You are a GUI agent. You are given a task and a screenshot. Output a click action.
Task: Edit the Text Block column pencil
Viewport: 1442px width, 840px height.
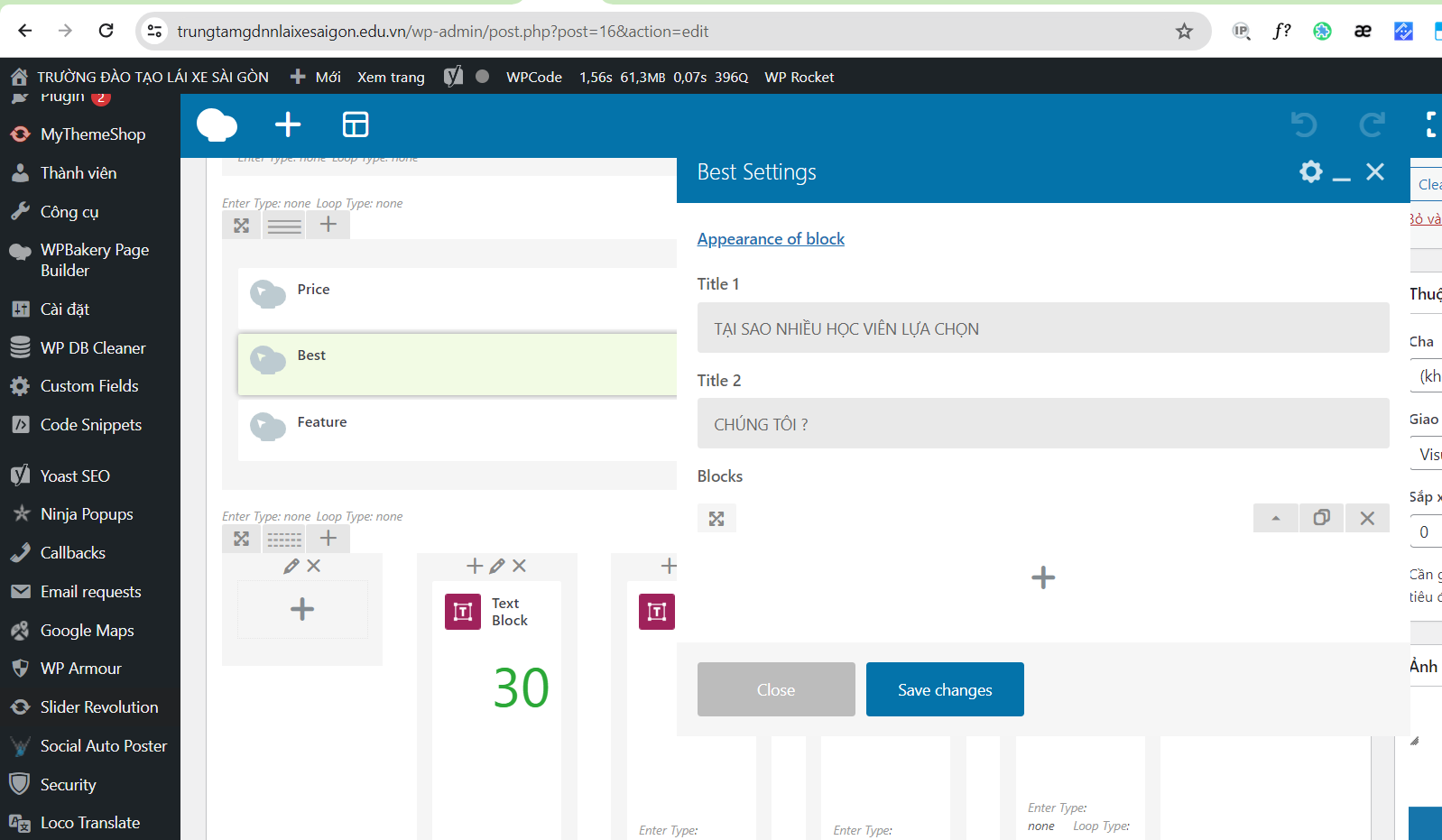497,566
